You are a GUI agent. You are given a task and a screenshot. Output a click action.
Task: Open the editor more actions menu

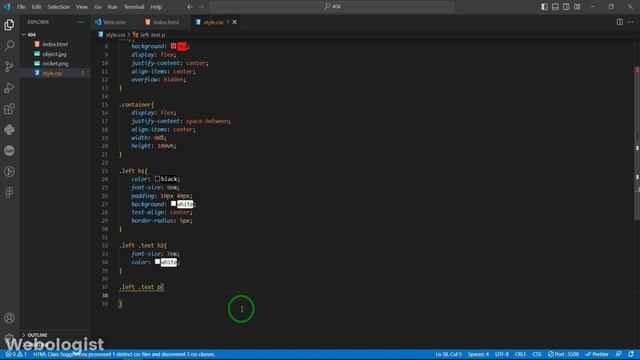pos(631,22)
